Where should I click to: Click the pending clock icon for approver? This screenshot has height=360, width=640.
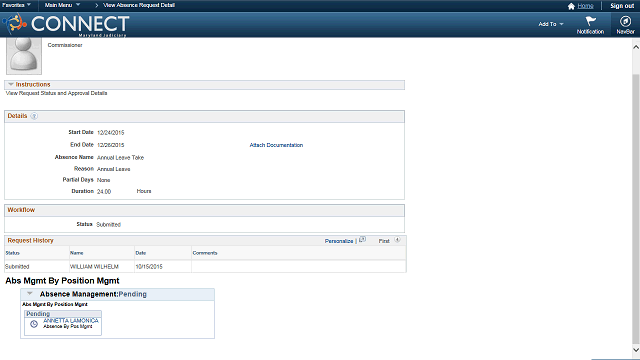click(x=34, y=324)
